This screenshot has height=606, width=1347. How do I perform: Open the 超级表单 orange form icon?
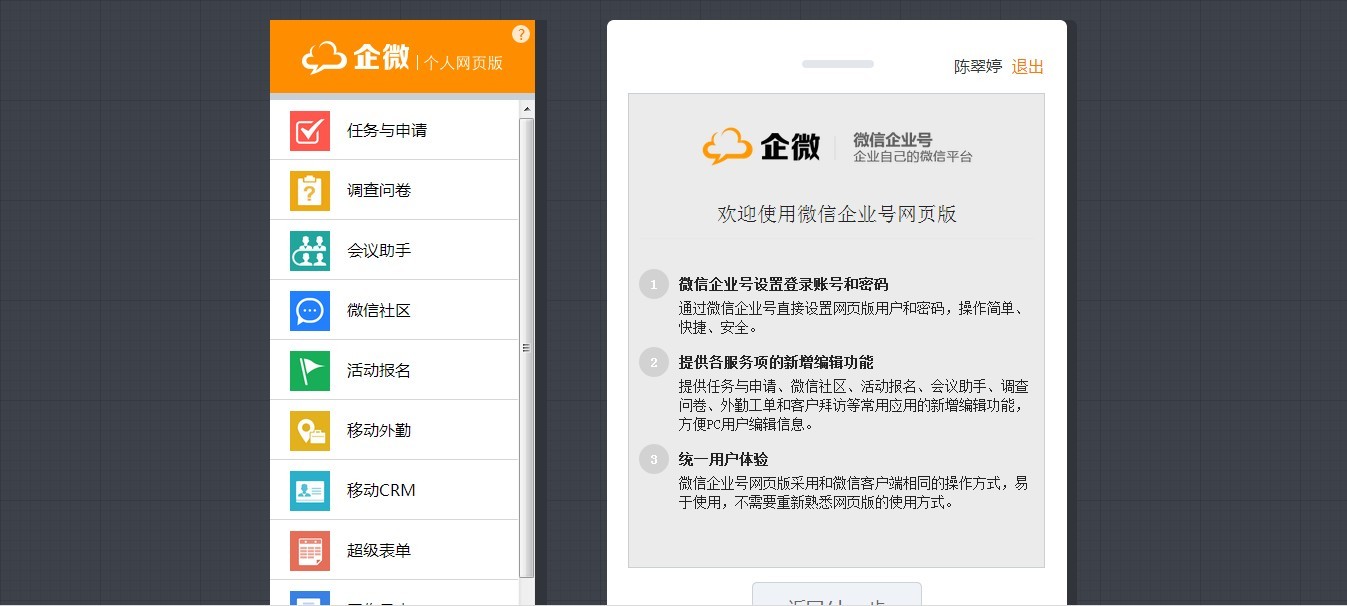coord(310,551)
